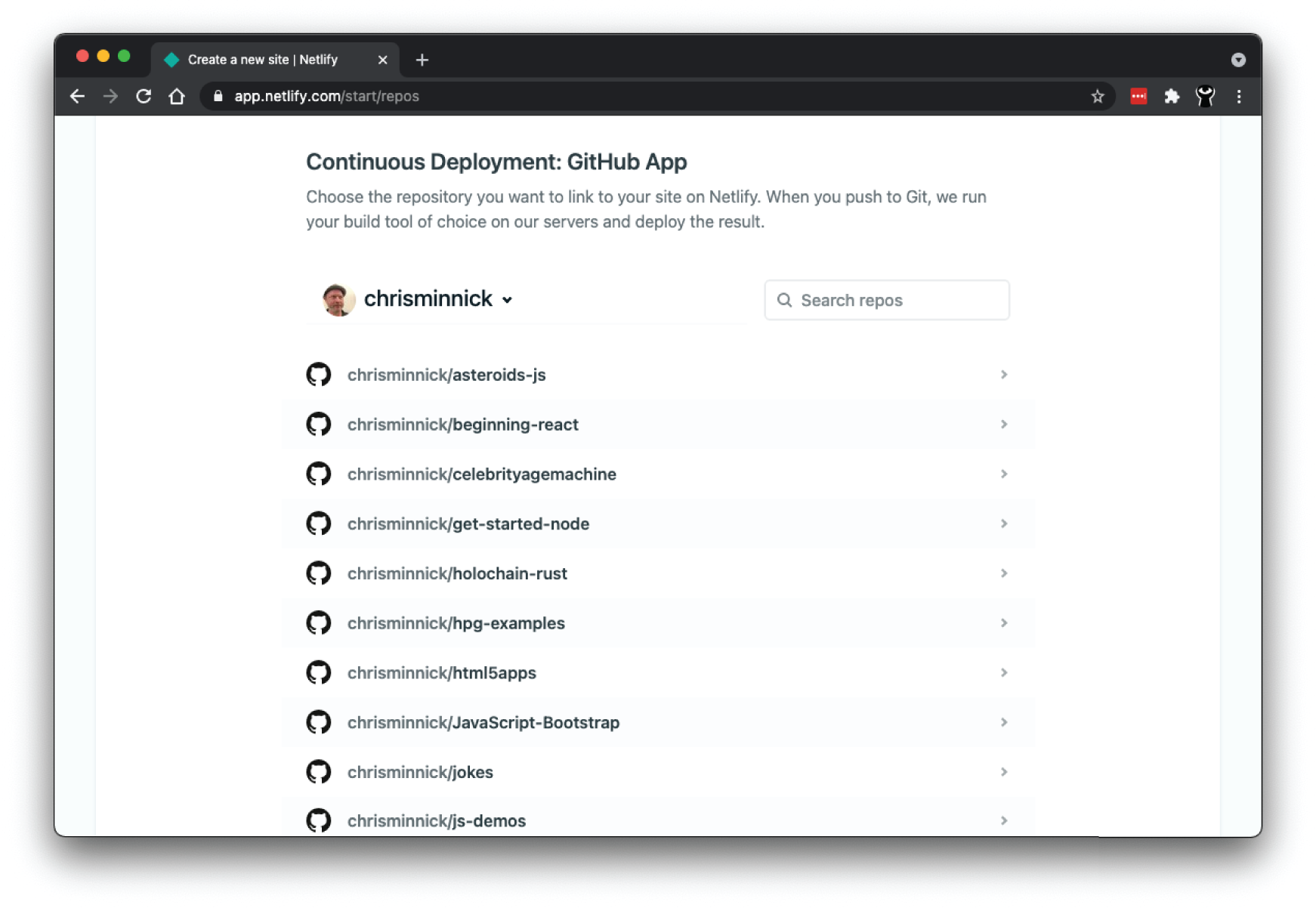Select the chrisminnick/html5apps repository
This screenshot has width=1316, height=908.
[441, 673]
